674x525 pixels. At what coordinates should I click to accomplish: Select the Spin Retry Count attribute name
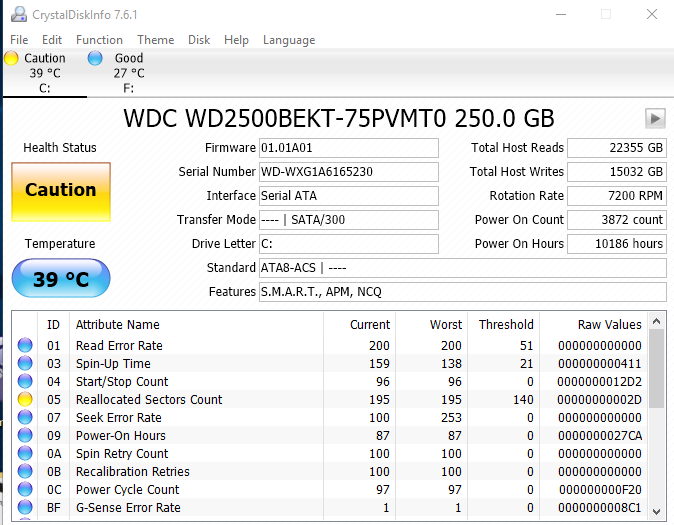coord(122,454)
